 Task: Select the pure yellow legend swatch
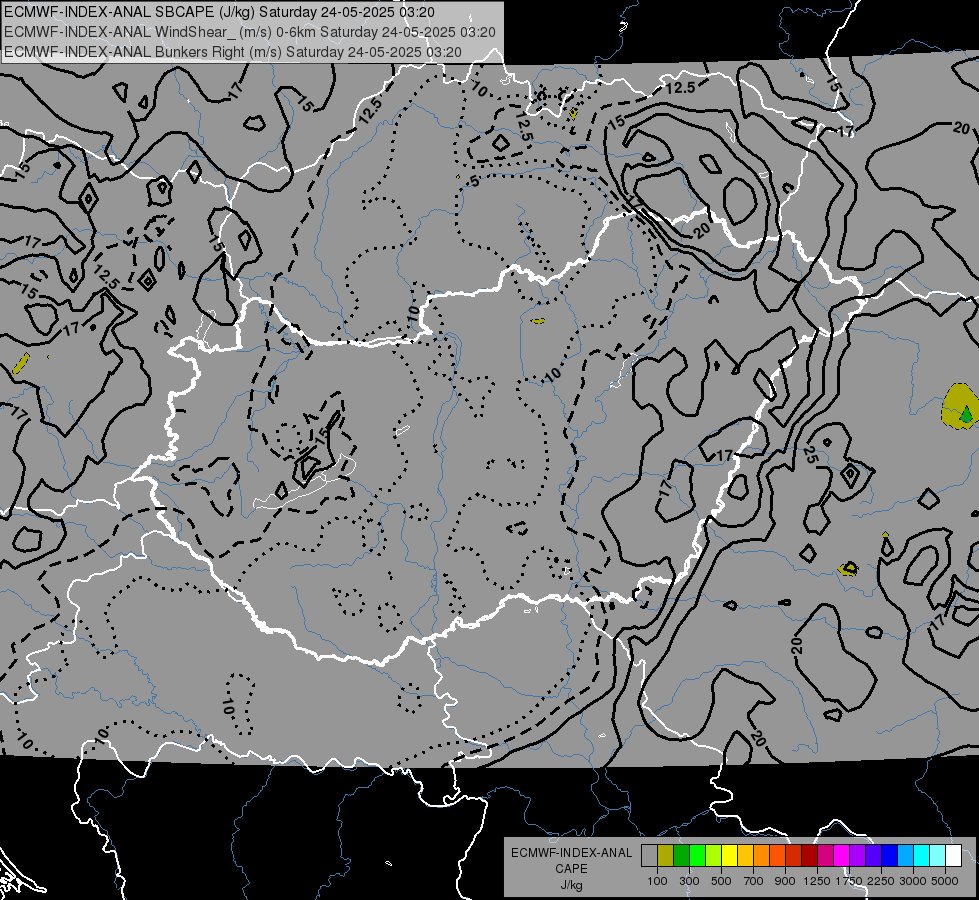click(x=729, y=856)
